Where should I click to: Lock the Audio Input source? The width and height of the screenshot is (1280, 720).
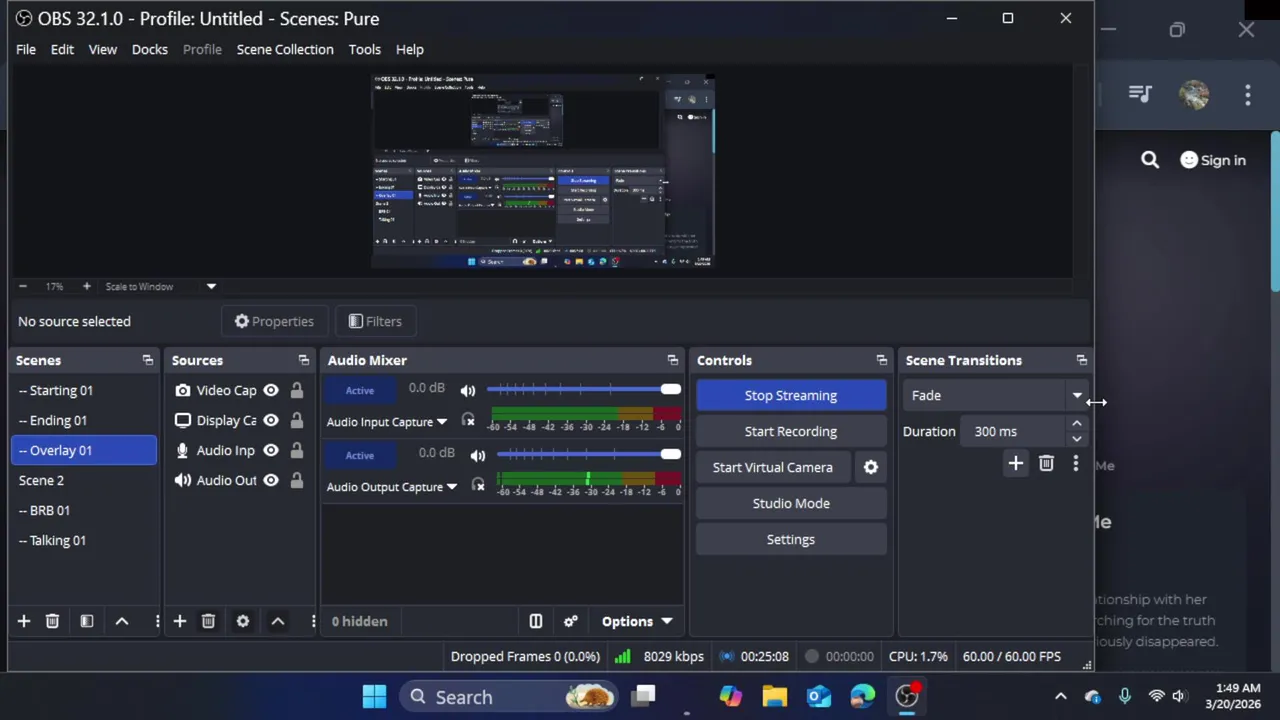tap(297, 450)
